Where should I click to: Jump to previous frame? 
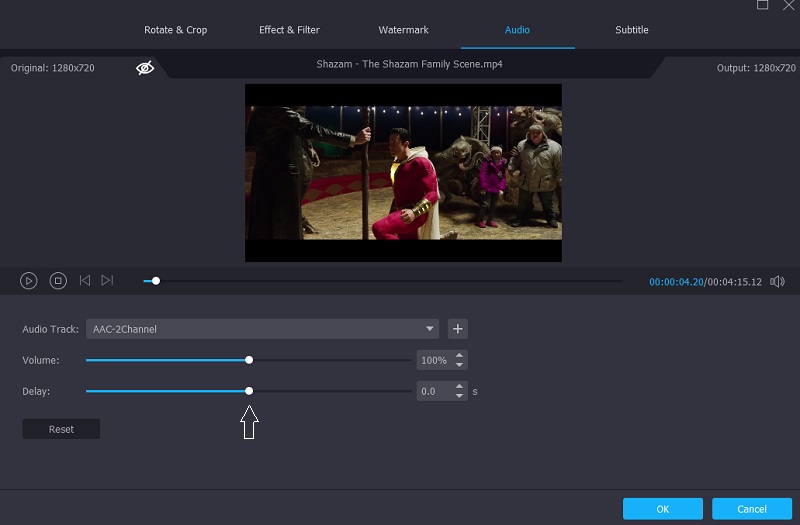pyautogui.click(x=85, y=281)
